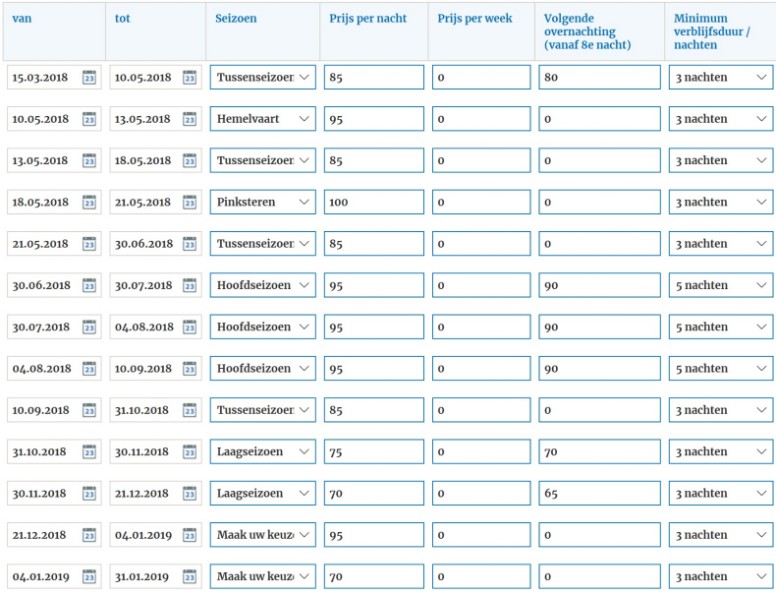Screen dimensions: 776x596
Task: Click calendar icon next to start date 04.08.2018
Action: click(88, 369)
